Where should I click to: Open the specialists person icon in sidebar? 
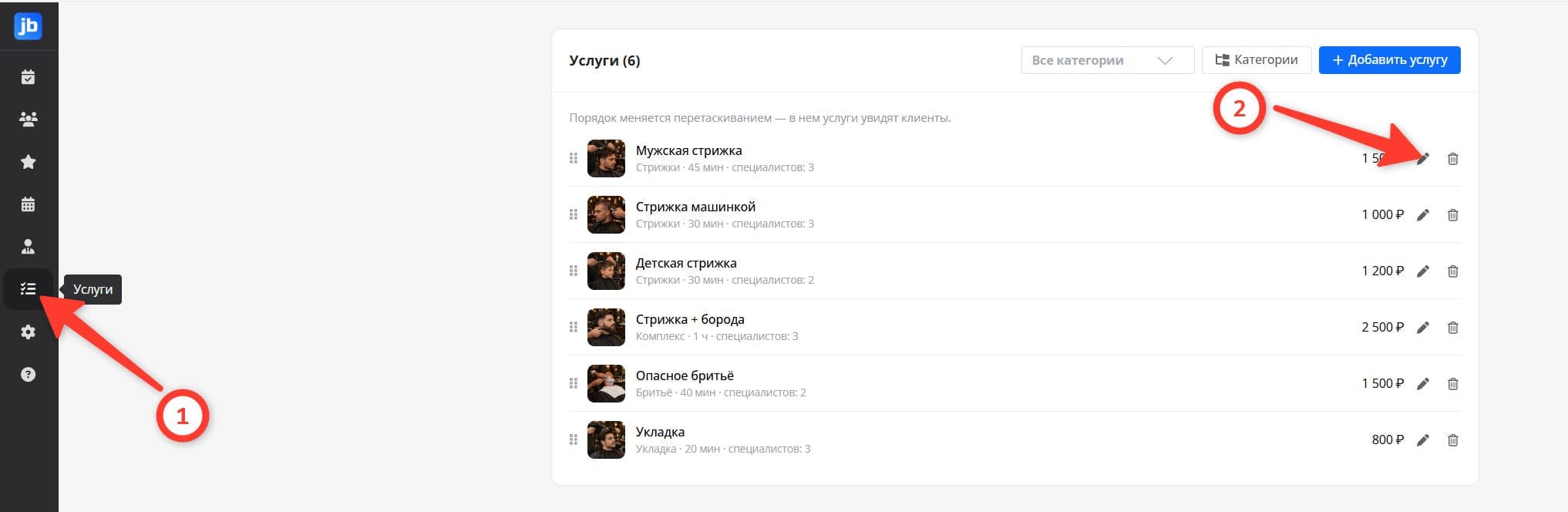[x=28, y=247]
